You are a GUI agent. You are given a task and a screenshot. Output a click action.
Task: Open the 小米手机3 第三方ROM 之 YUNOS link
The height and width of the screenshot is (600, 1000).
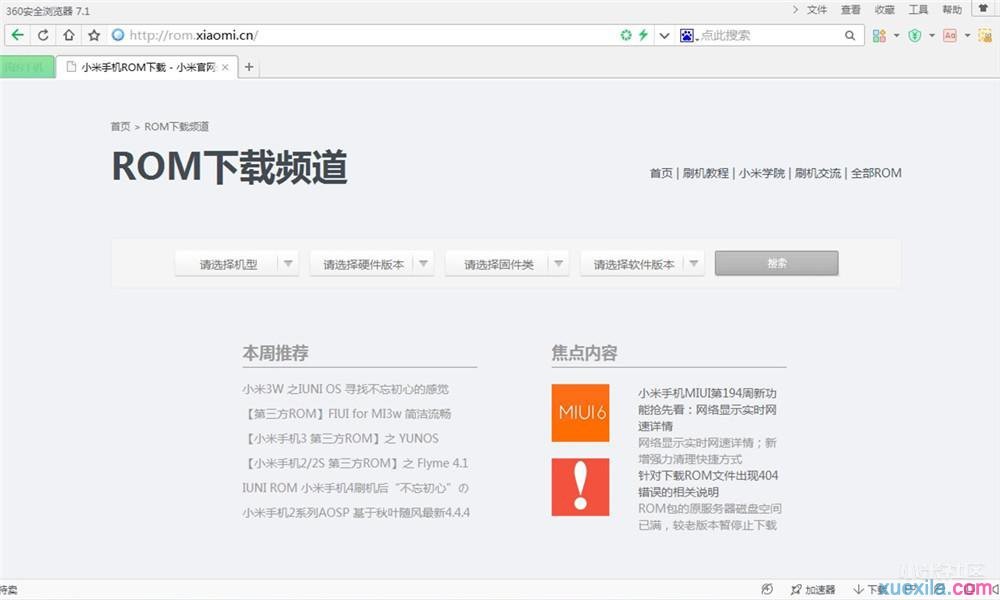tap(341, 439)
